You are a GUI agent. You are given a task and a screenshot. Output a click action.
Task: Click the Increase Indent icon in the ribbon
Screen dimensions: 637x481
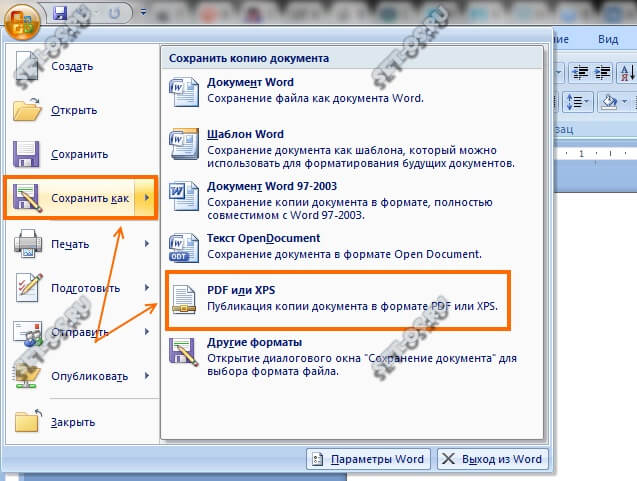click(602, 73)
